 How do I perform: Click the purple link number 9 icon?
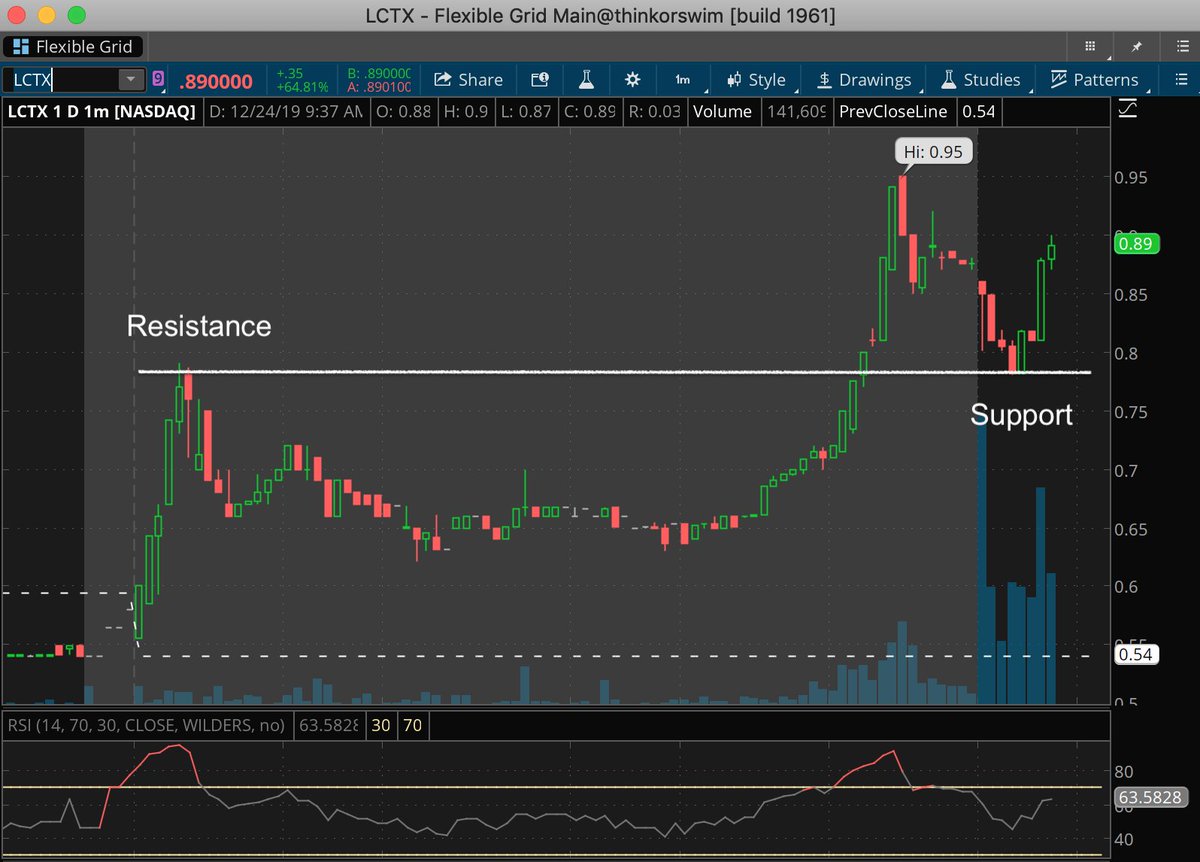click(x=158, y=80)
